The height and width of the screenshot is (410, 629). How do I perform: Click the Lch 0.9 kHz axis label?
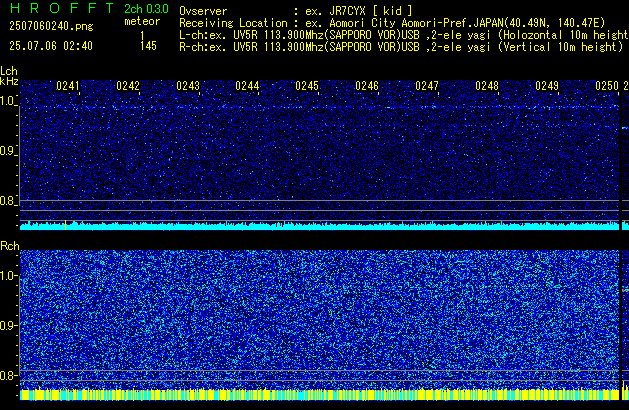point(8,151)
